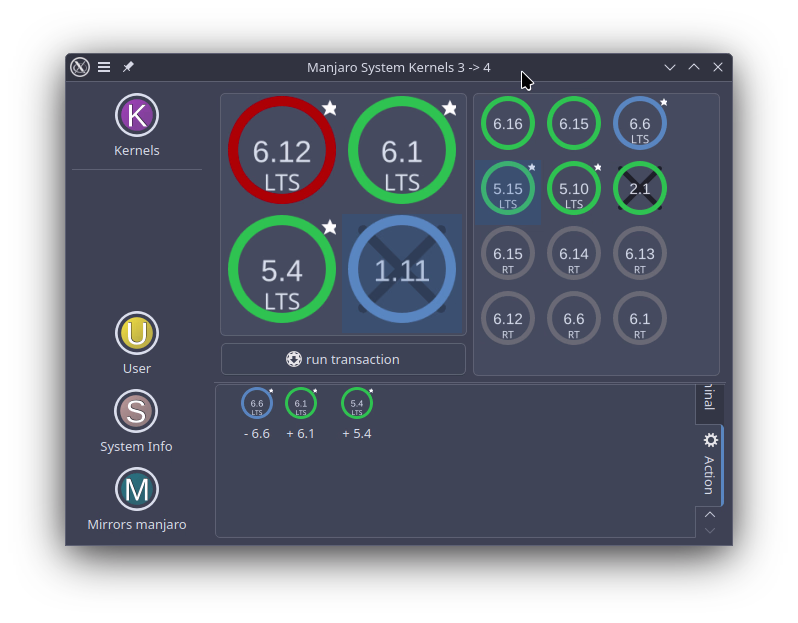Select the blue 6.6 LTS kernel in the available grid
Screen dimensions: 798x623
[640, 123]
